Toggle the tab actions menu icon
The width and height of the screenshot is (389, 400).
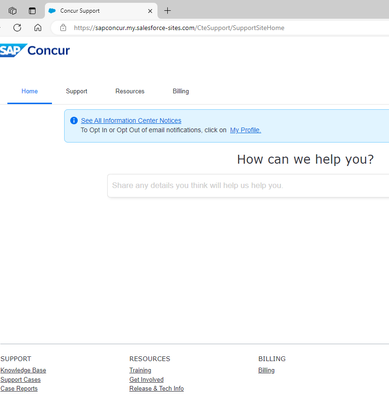click(x=32, y=11)
